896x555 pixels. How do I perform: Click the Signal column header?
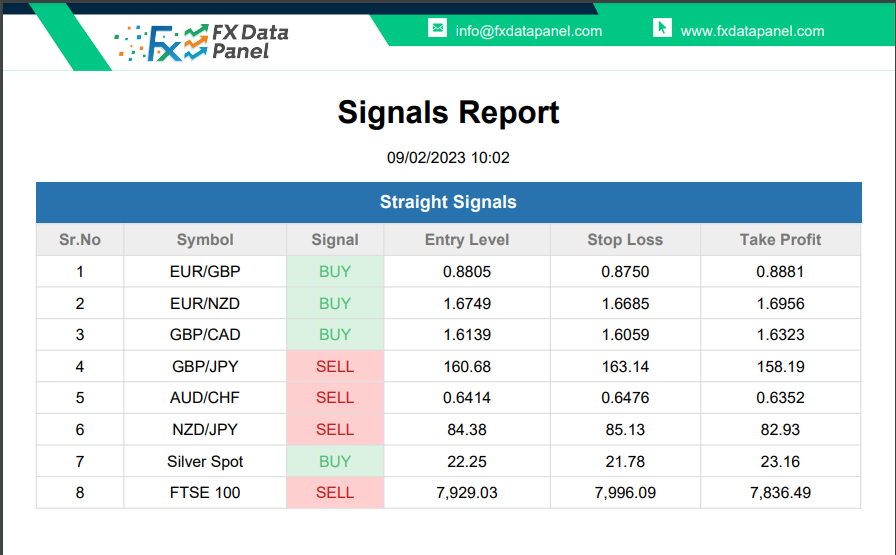335,239
